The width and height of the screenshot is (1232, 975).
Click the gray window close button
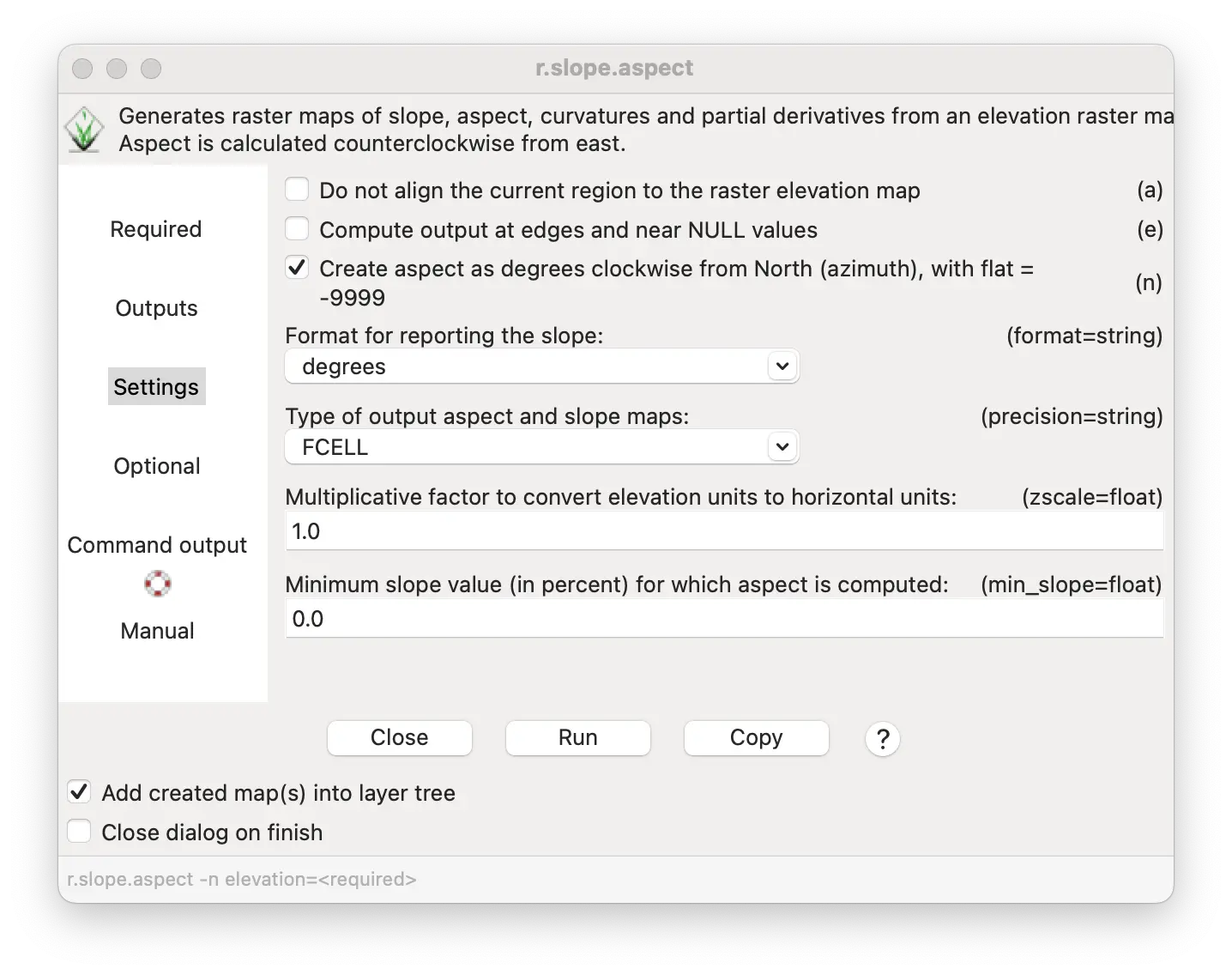tap(82, 69)
